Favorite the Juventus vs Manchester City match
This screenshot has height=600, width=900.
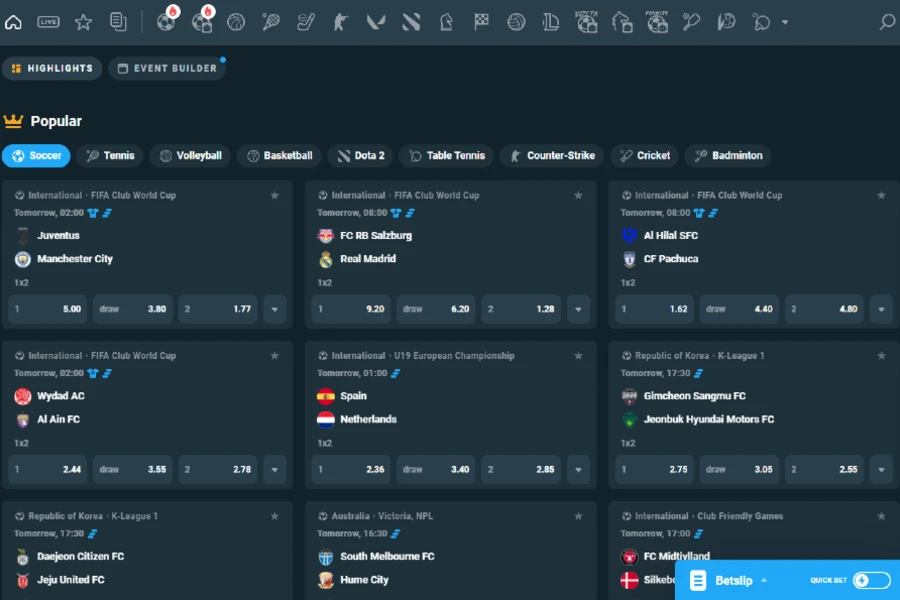(x=275, y=196)
